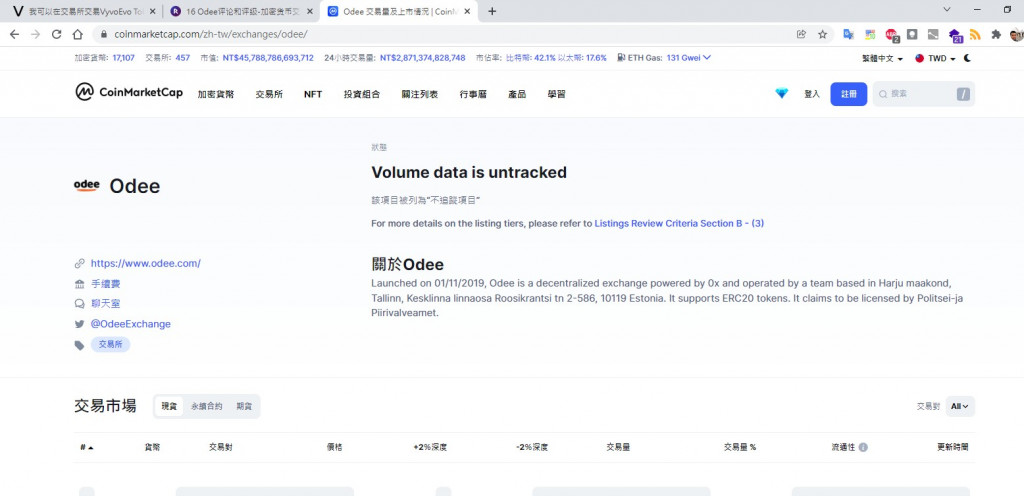Select the 期貨 market tab
This screenshot has height=496, width=1024.
point(244,406)
